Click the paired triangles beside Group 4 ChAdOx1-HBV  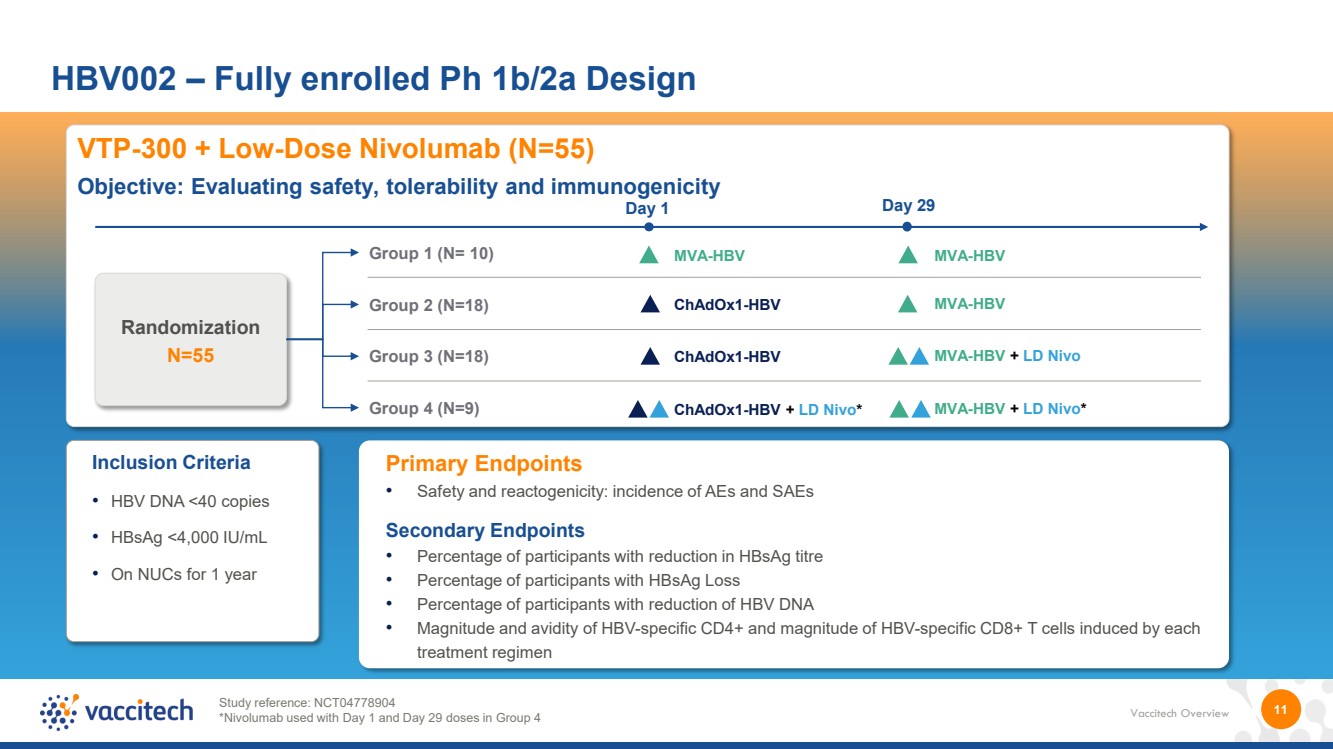pyautogui.click(x=649, y=408)
